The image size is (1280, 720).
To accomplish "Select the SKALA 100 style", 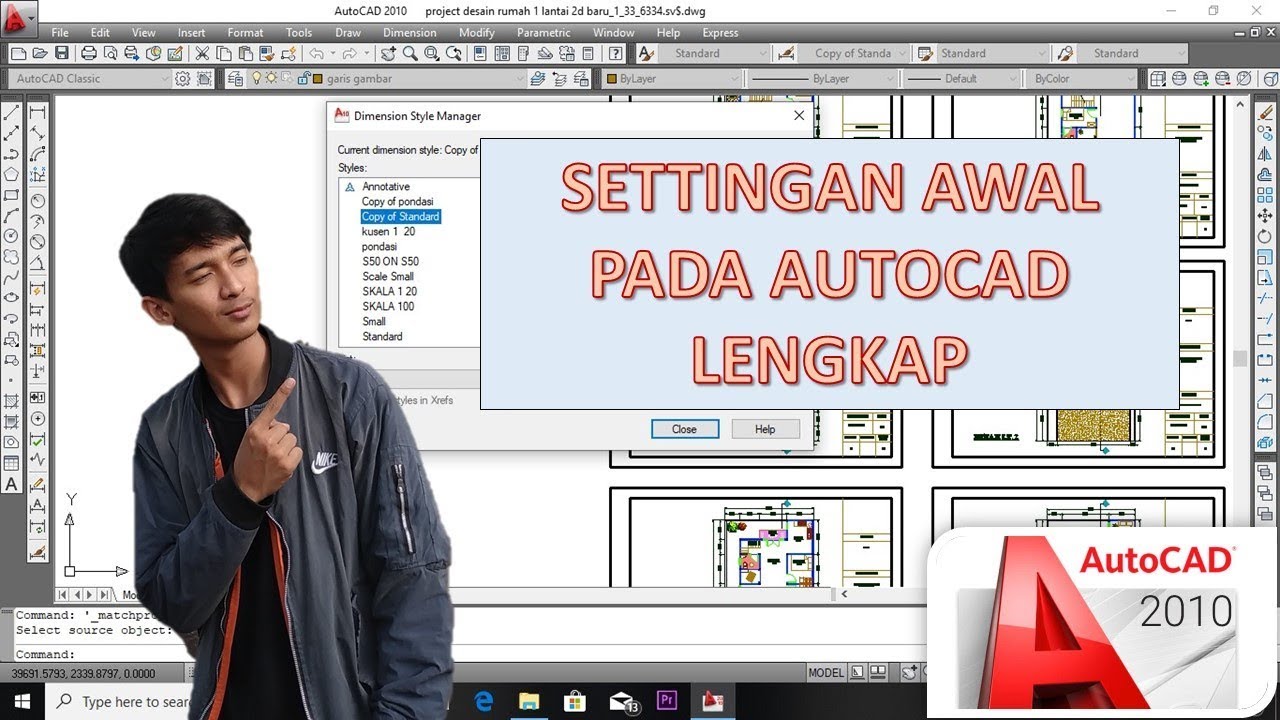I will 388,306.
